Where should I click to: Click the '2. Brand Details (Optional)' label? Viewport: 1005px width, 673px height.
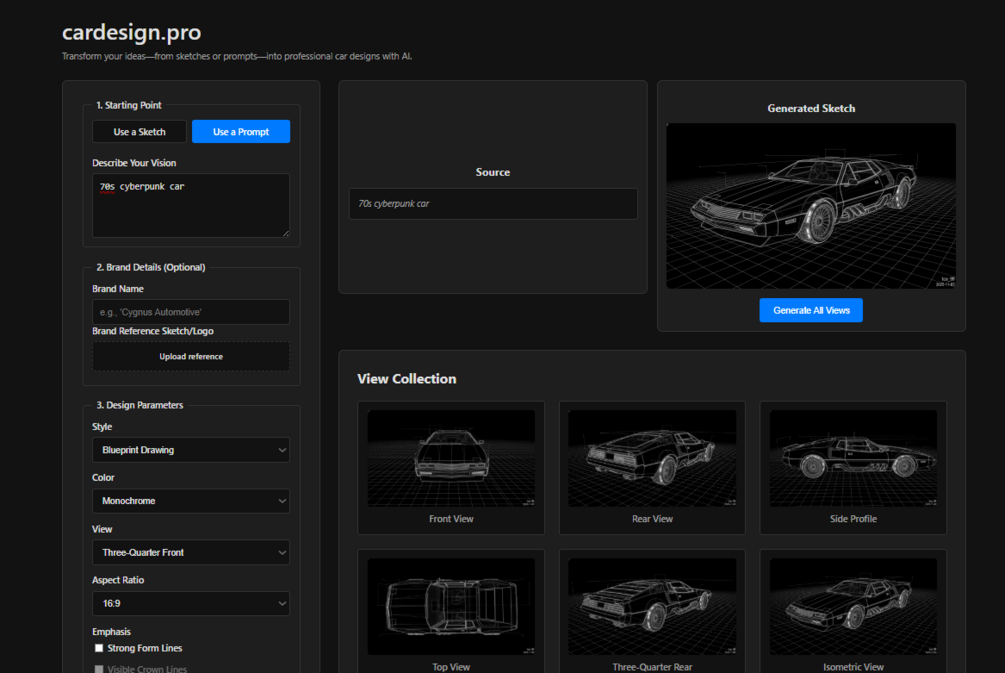(151, 267)
